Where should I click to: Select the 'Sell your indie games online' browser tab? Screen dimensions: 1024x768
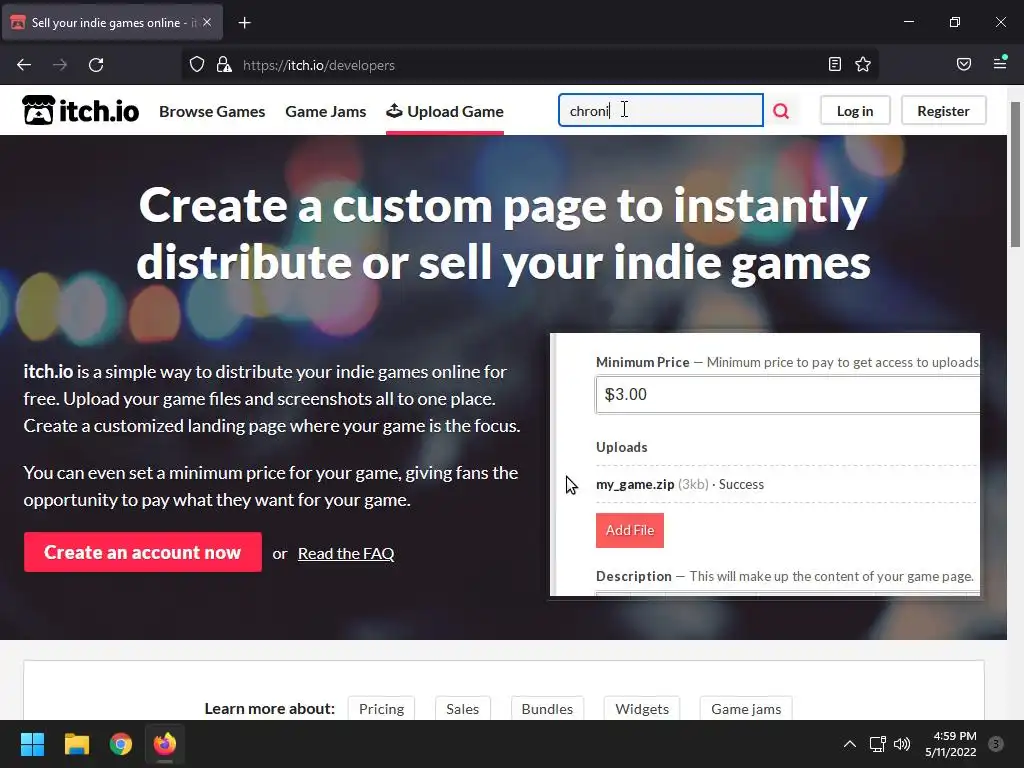(112, 23)
